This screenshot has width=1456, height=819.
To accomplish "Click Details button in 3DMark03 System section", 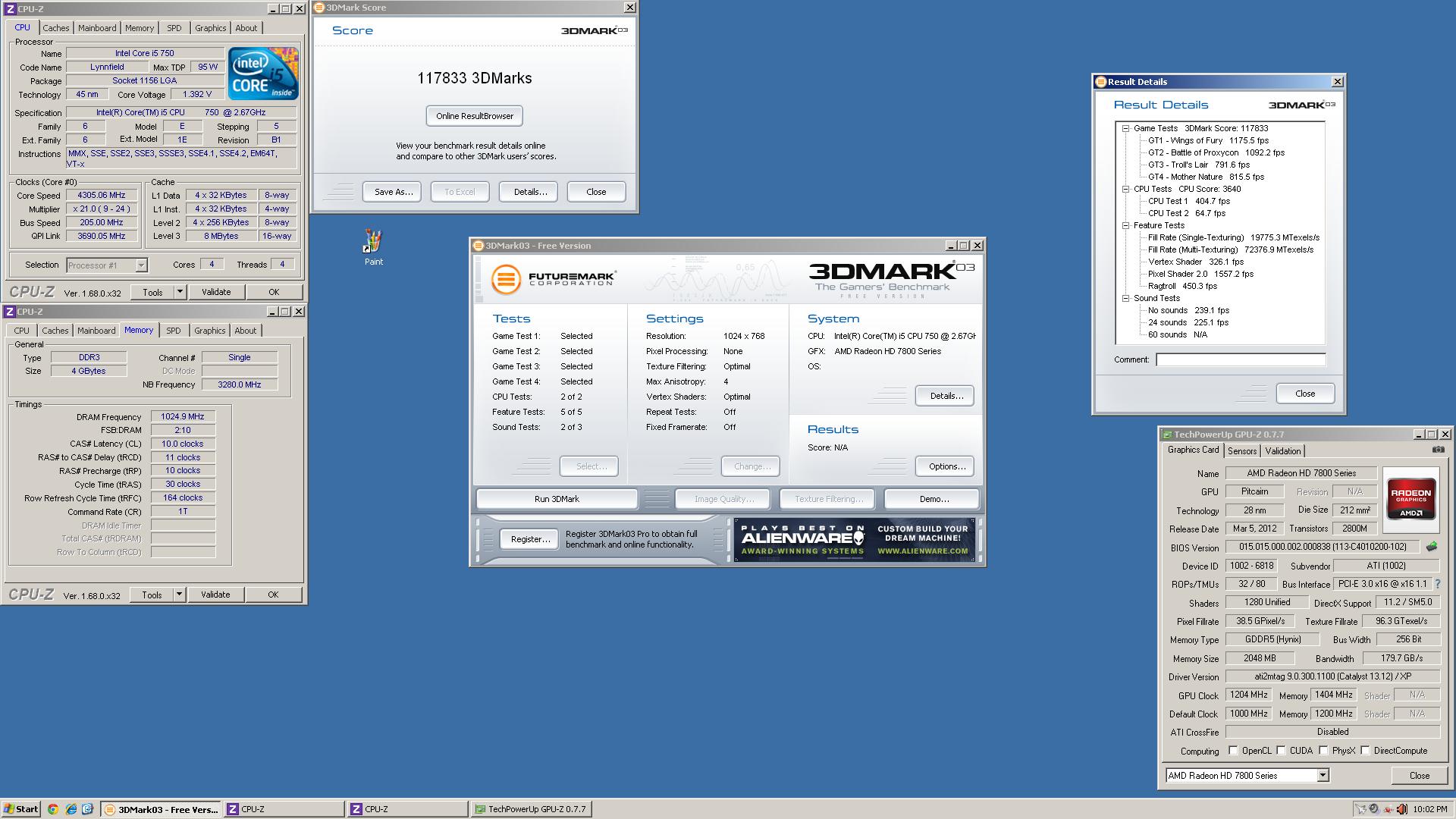I will 946,396.
